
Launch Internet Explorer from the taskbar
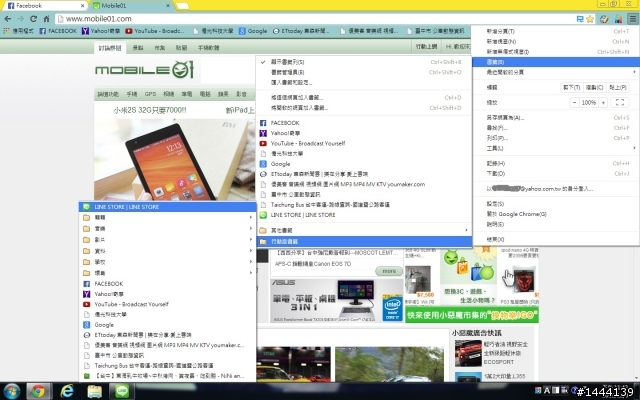pos(67,391)
